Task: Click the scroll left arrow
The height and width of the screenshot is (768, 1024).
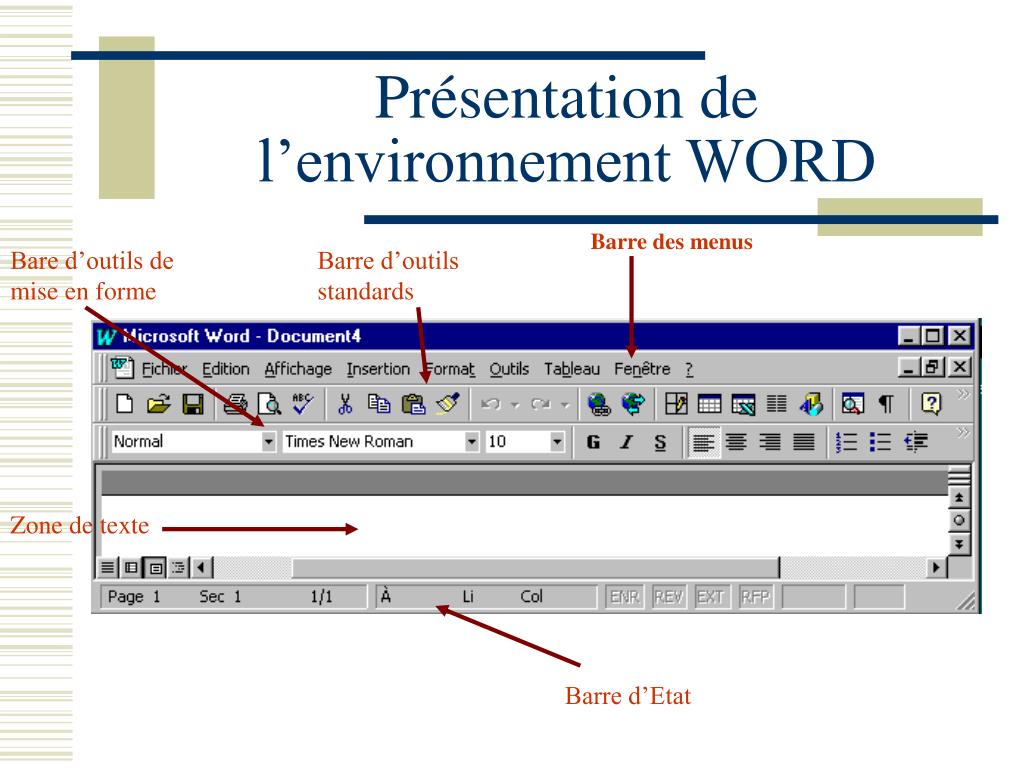Action: 202,568
